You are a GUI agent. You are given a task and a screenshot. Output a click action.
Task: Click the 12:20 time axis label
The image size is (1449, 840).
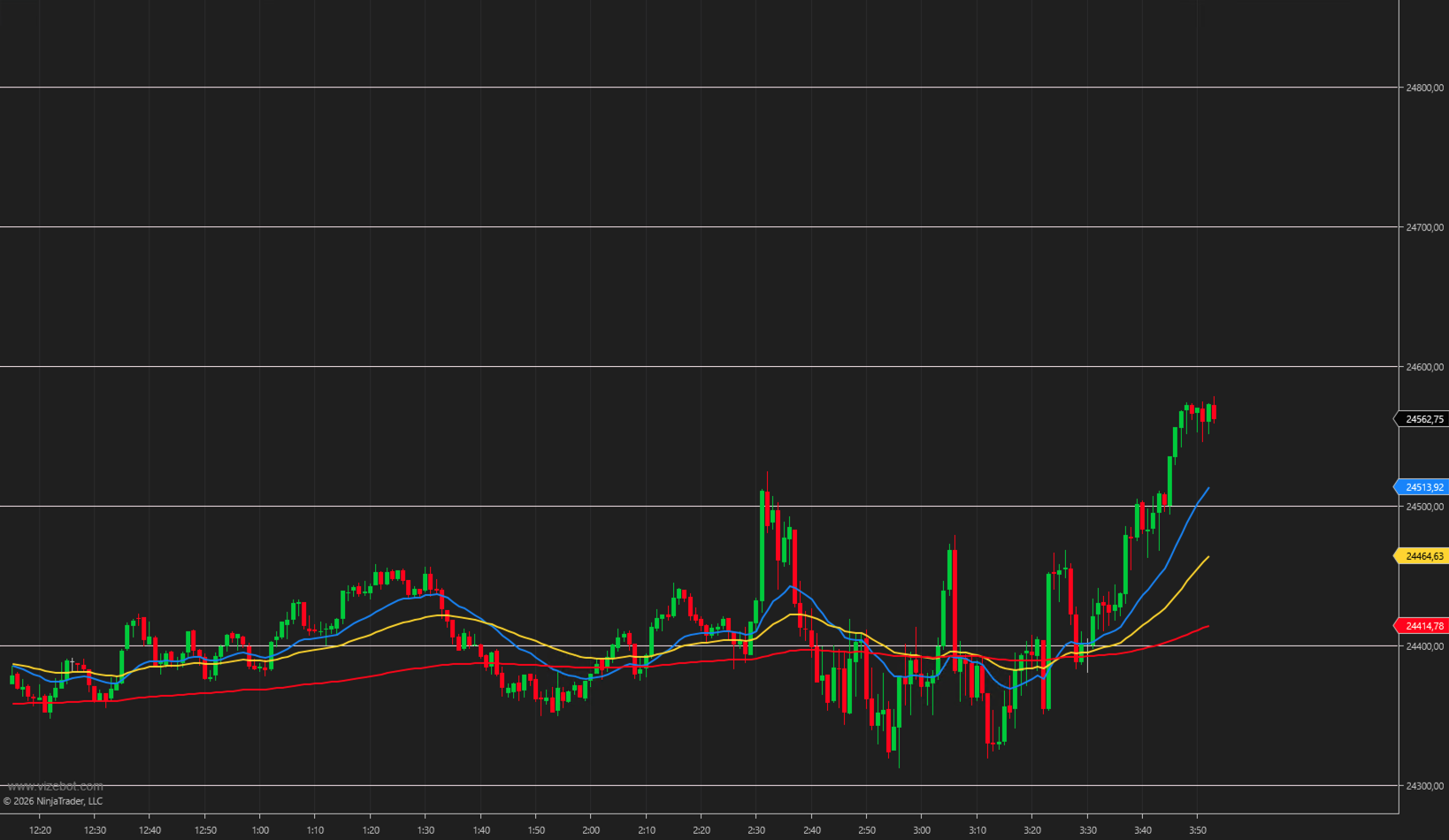point(39,829)
